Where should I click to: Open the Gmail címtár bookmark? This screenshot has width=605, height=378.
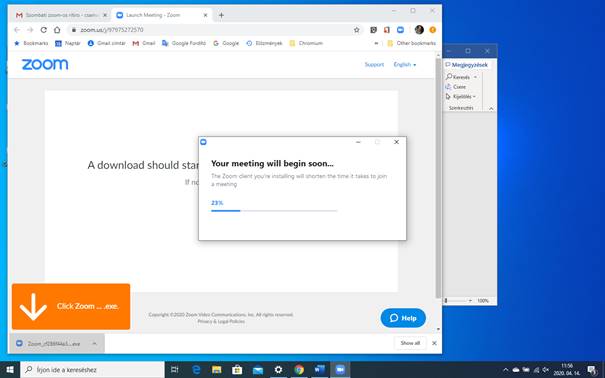click(106, 43)
